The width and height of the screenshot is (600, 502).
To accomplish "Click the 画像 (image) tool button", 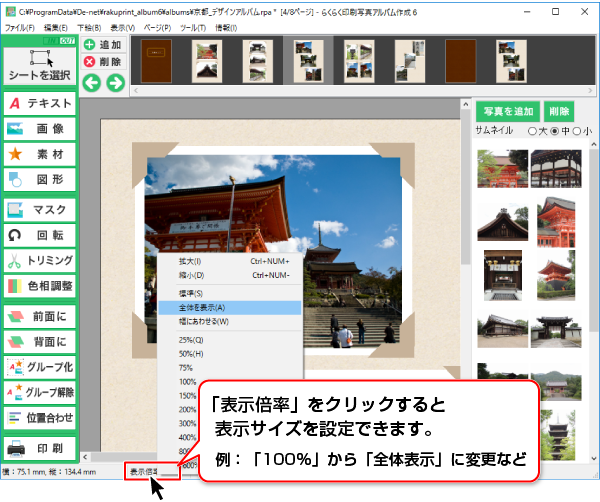I will click(x=40, y=129).
